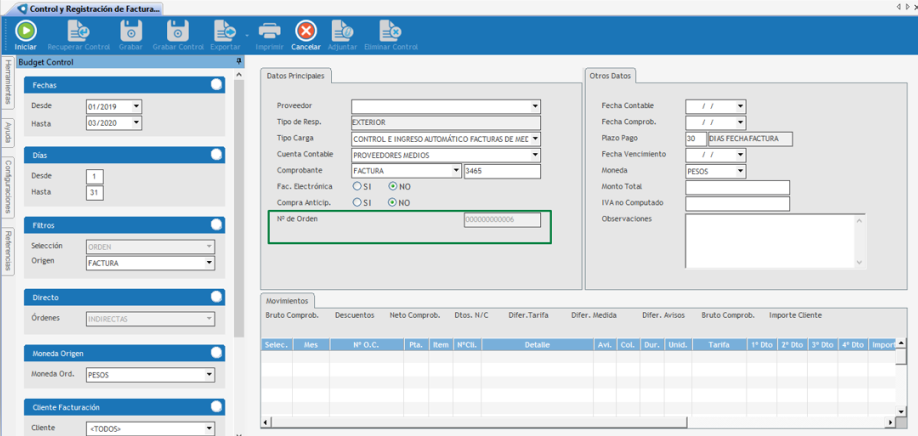Click the Adjuntar attachment icon
Viewport: 918px width, 436px height.
[x=341, y=31]
